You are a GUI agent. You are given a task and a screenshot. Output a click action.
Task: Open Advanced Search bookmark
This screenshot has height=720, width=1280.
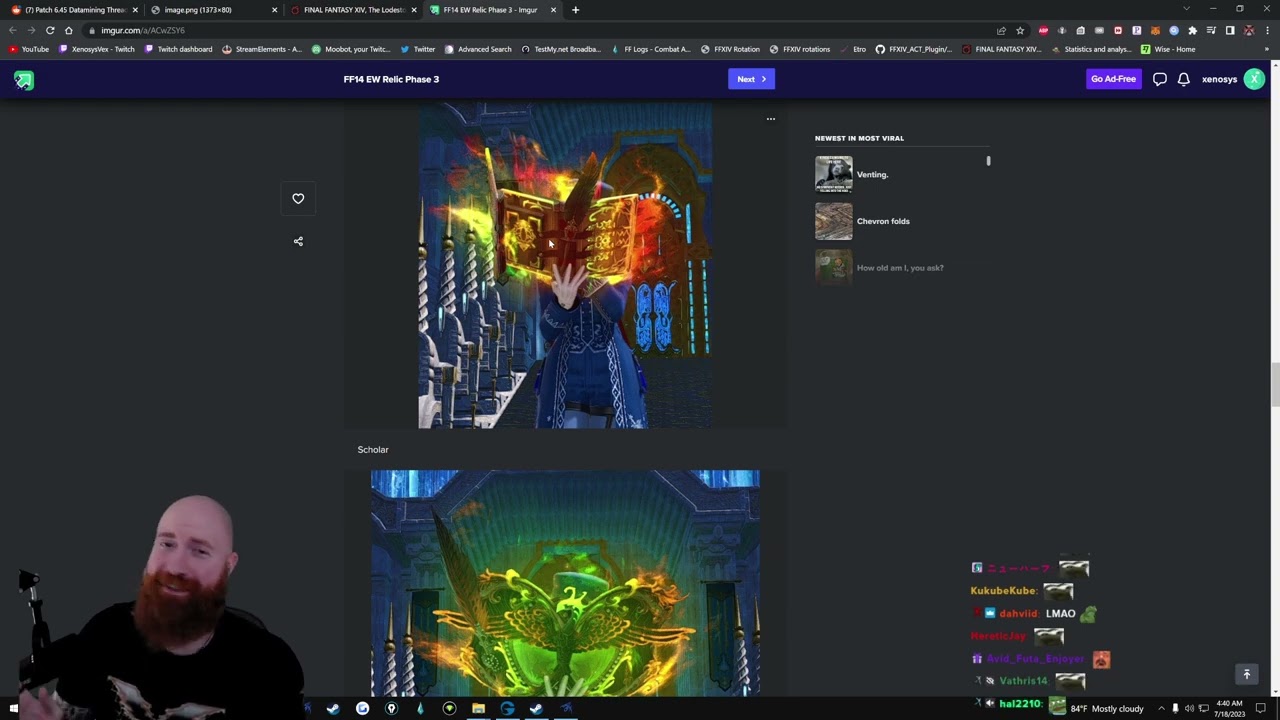pos(478,49)
